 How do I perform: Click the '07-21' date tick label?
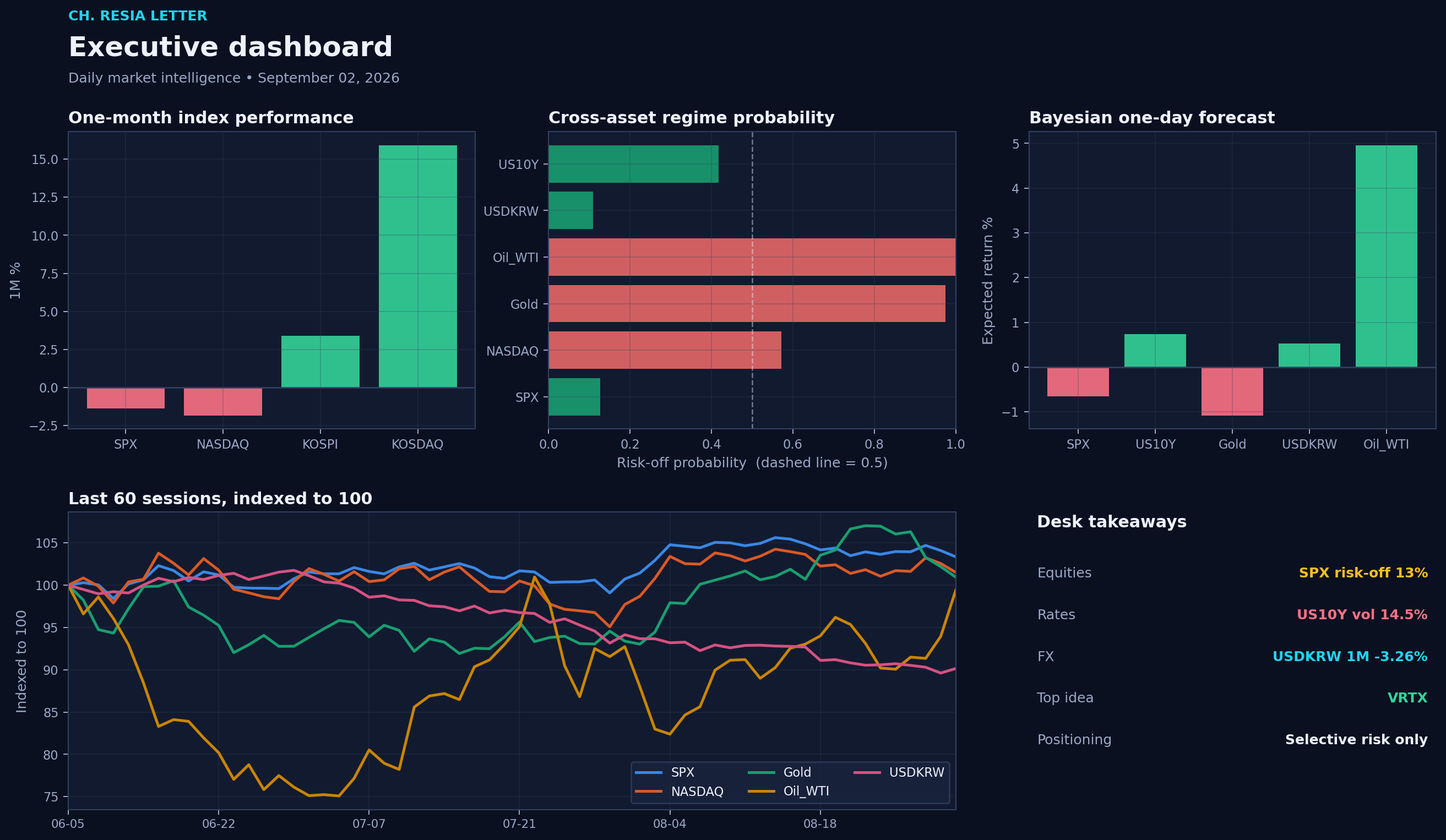pos(519,824)
